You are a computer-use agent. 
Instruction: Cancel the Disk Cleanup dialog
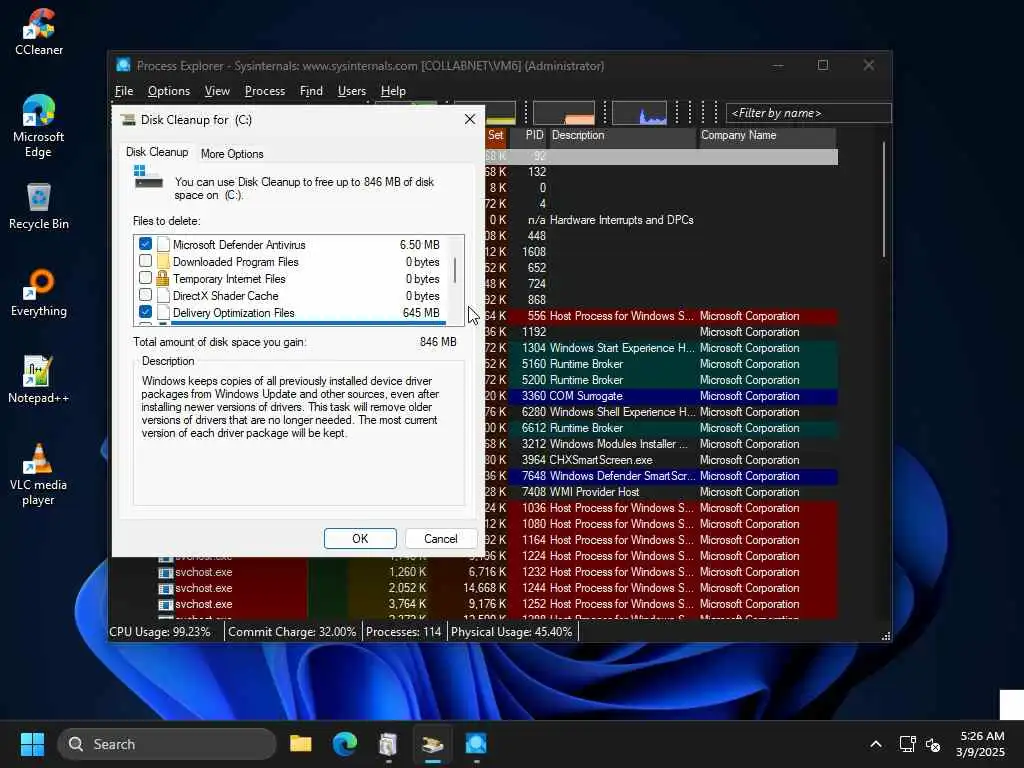coord(441,539)
